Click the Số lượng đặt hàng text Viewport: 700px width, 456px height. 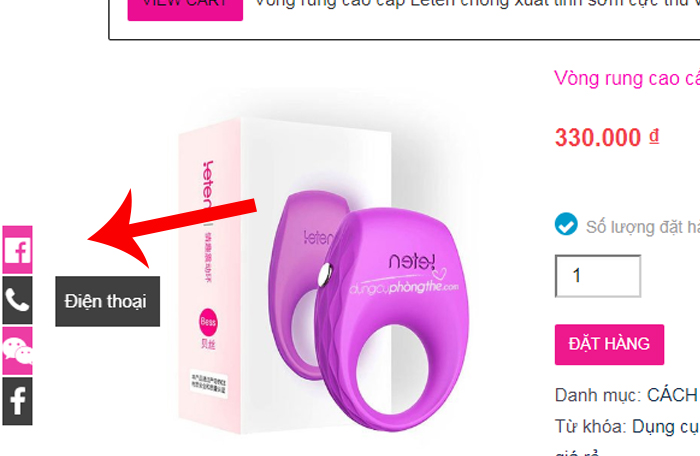click(643, 227)
